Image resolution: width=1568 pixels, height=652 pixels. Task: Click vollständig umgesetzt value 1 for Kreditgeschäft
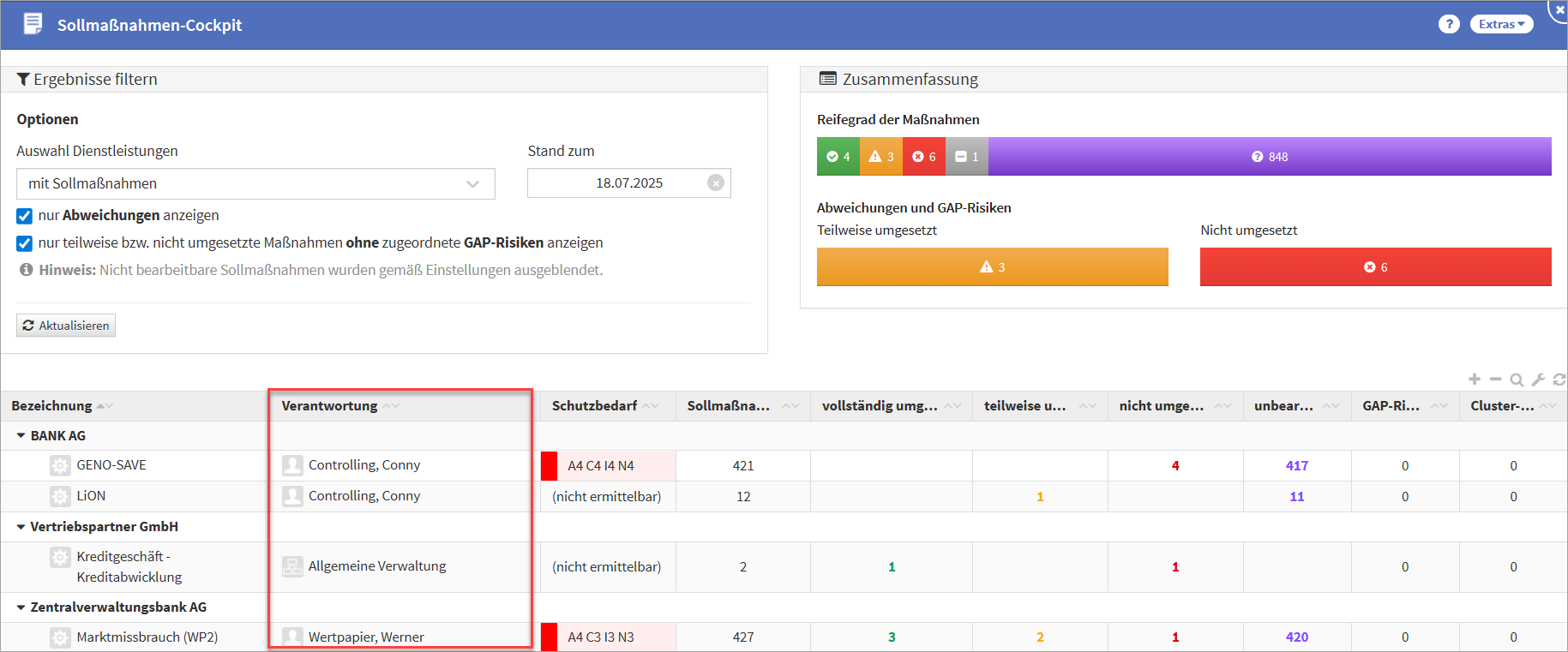coord(892,567)
